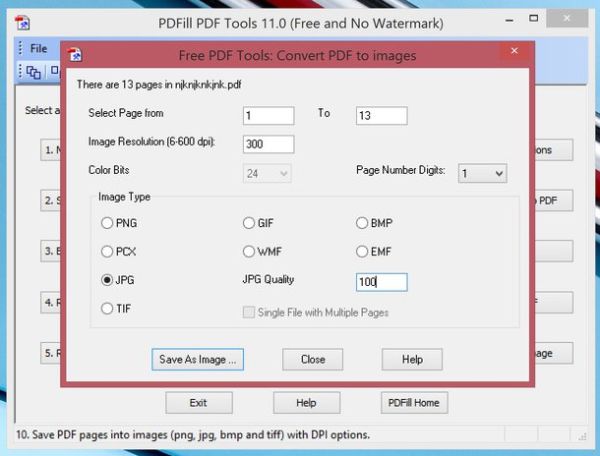
Task: Open the Page Number Digits dropdown
Action: 483,173
